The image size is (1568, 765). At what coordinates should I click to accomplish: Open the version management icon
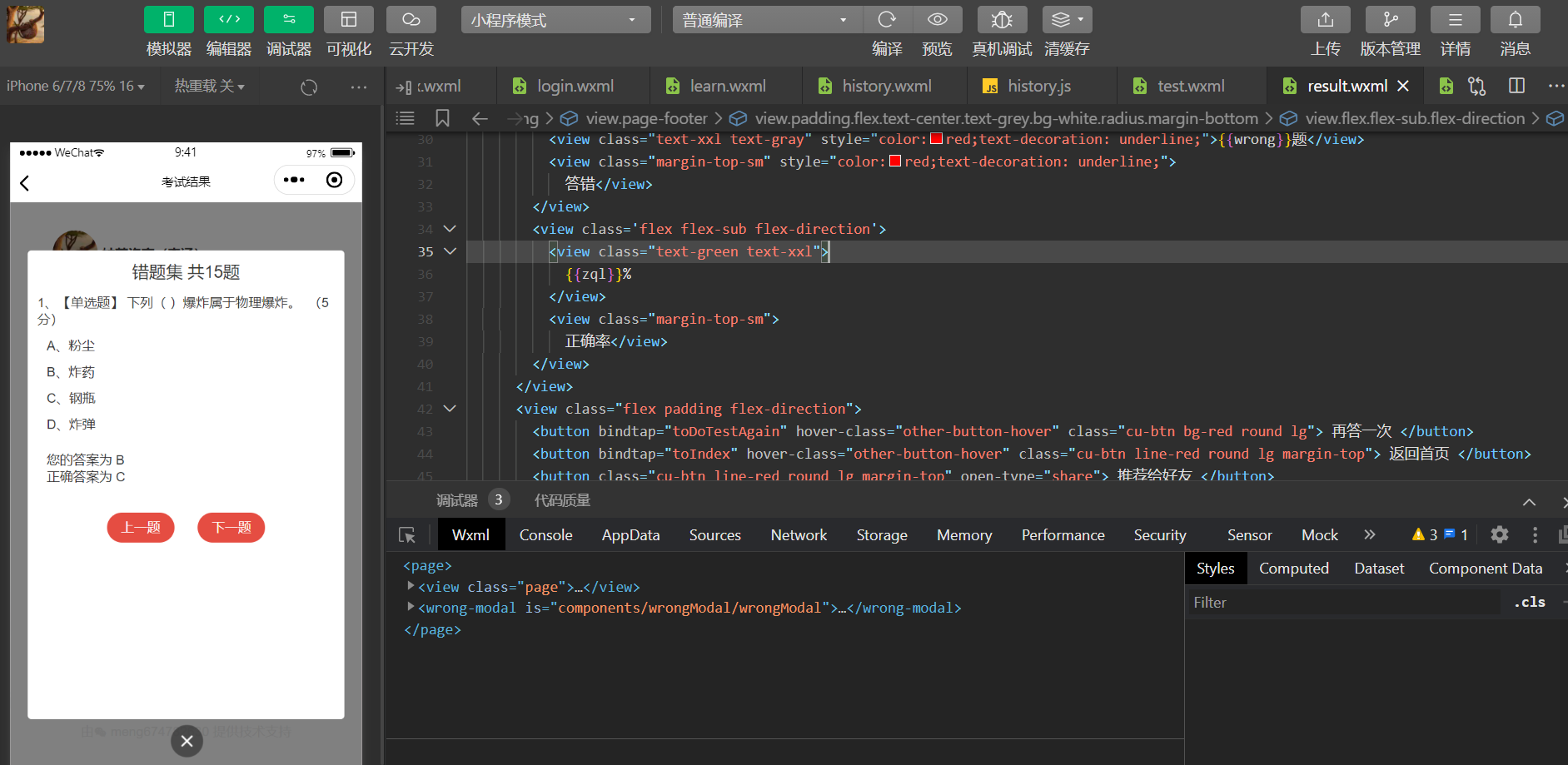pyautogui.click(x=1391, y=20)
